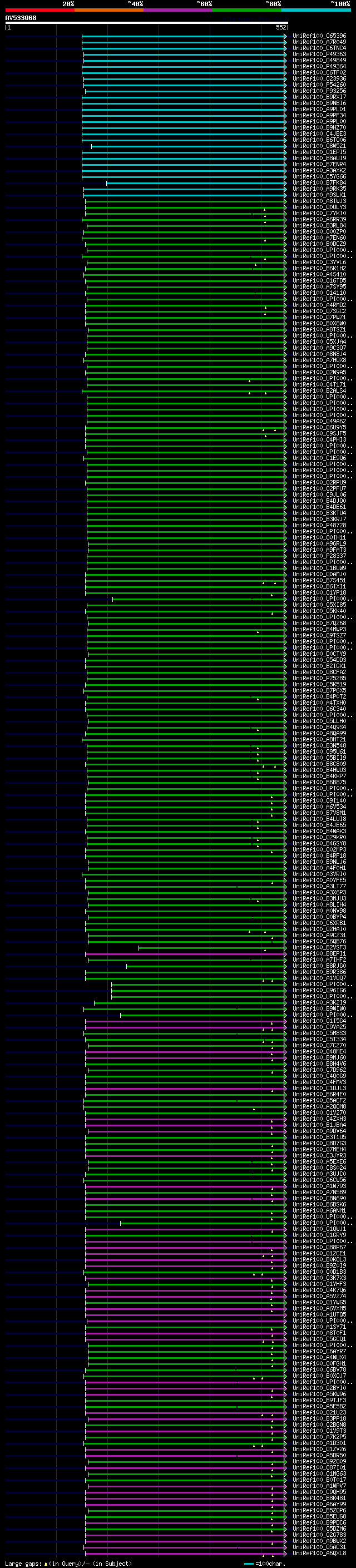Open hit UniRef100_P93256
This screenshot has height=1568, width=356.
[319, 91]
